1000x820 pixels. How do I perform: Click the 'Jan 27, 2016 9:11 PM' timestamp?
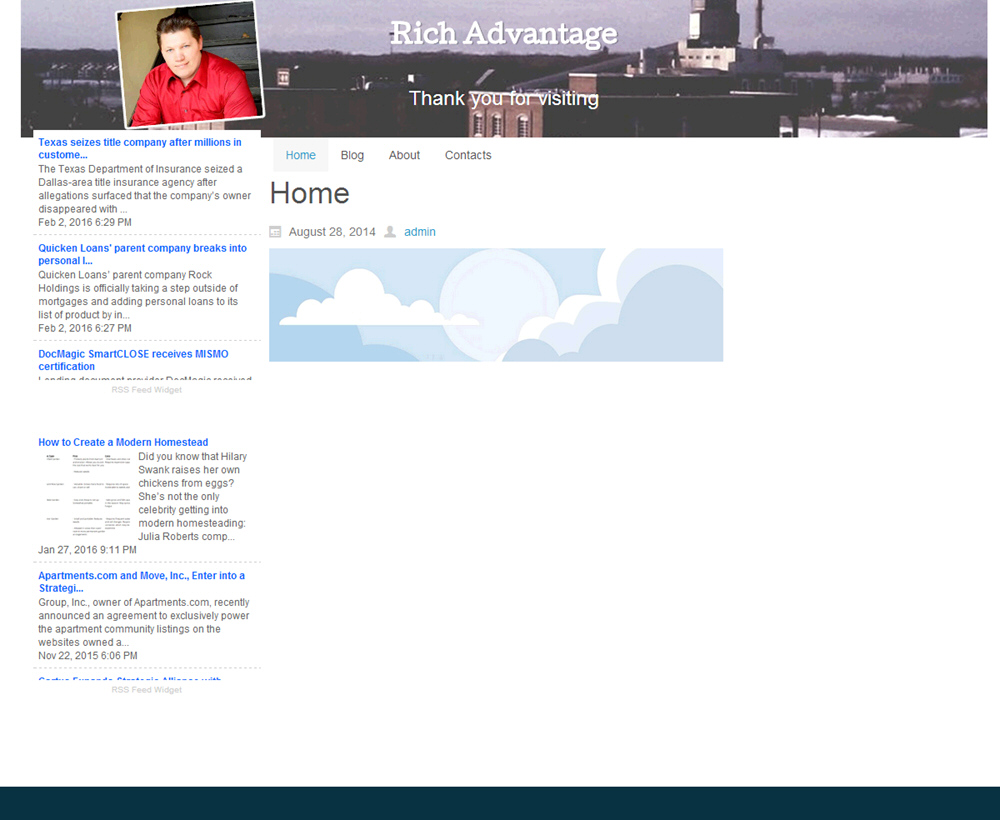[87, 550]
